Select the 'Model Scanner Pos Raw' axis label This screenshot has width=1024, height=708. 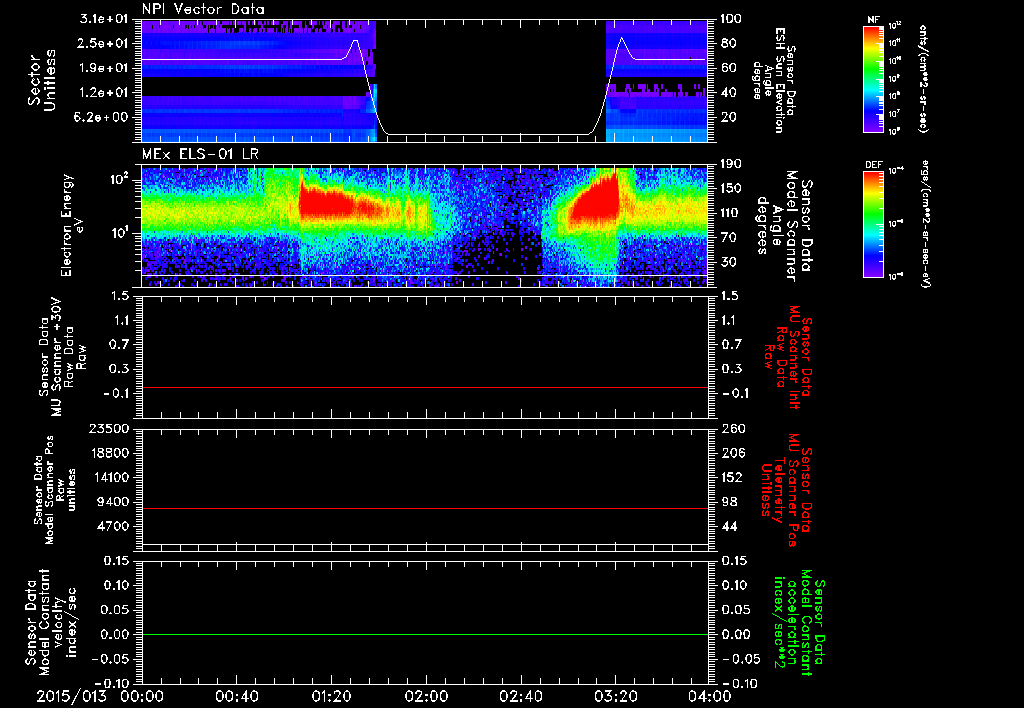[x=54, y=490]
